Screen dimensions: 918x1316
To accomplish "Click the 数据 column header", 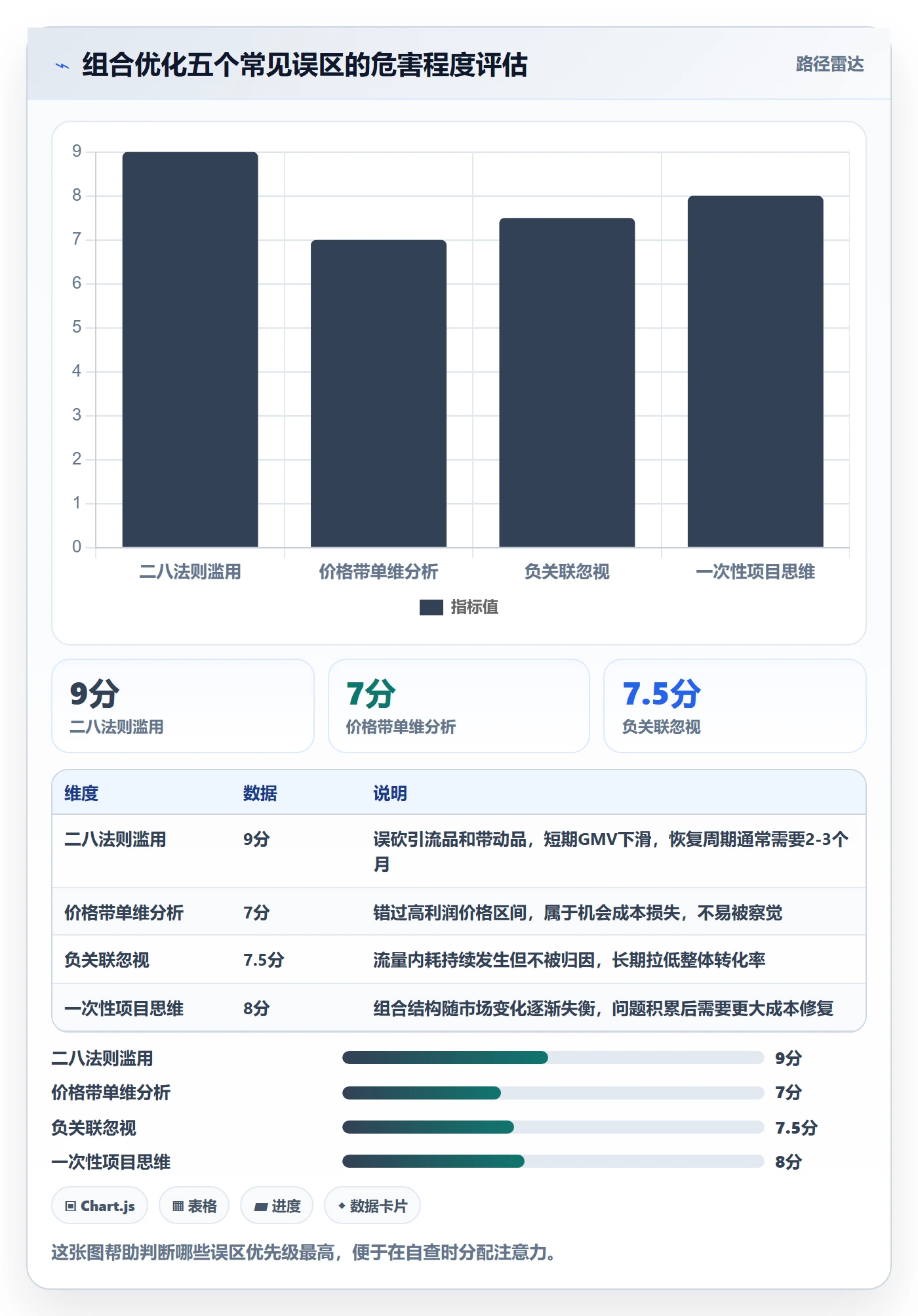I will (x=260, y=793).
